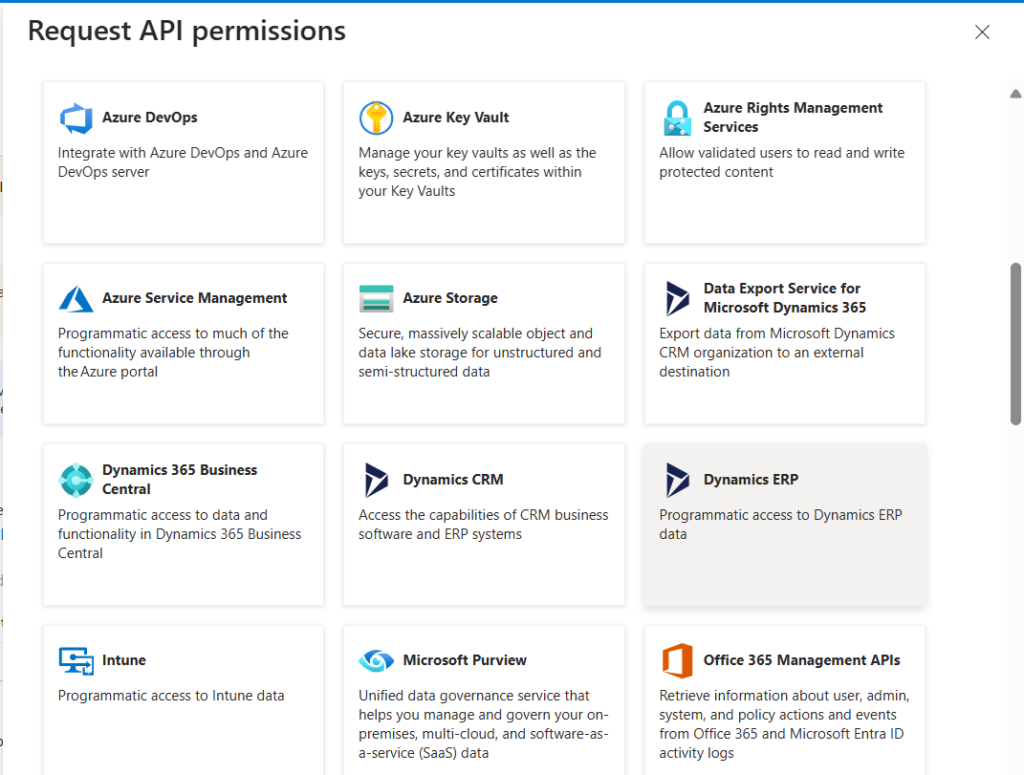
Task: Click the Dynamics CRM icon
Action: [376, 481]
